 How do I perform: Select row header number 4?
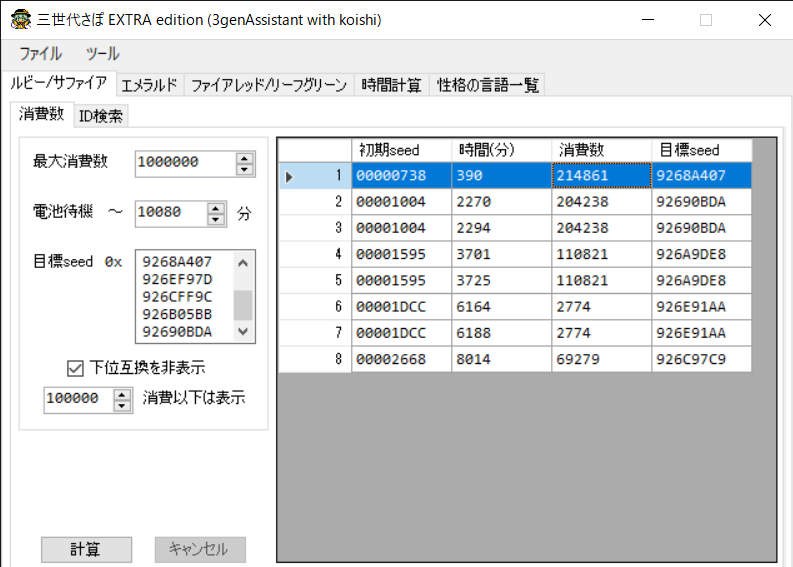point(315,254)
